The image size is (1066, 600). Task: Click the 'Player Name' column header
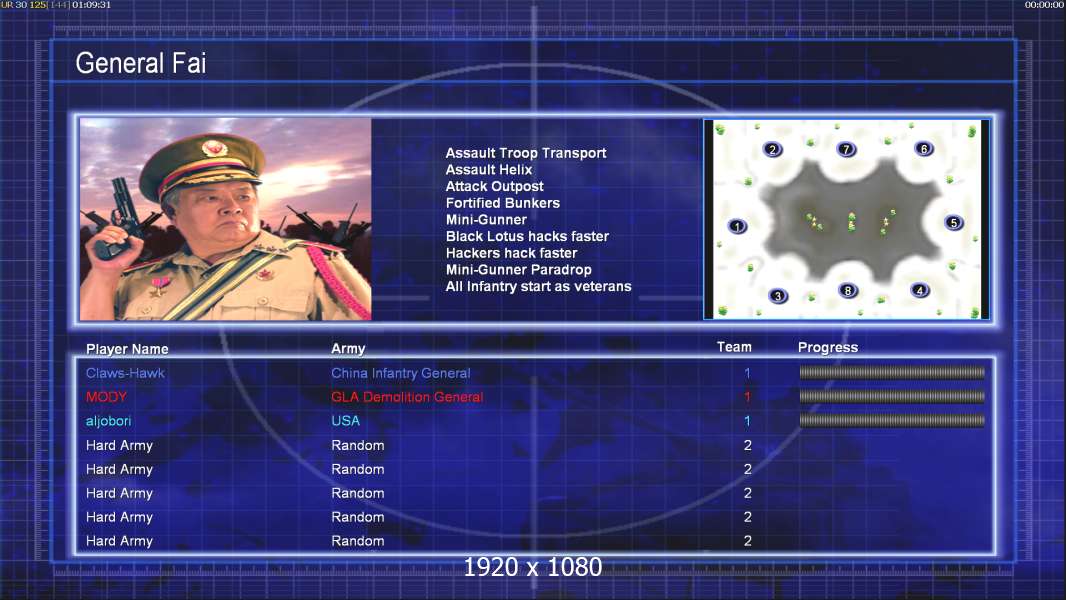click(x=127, y=349)
